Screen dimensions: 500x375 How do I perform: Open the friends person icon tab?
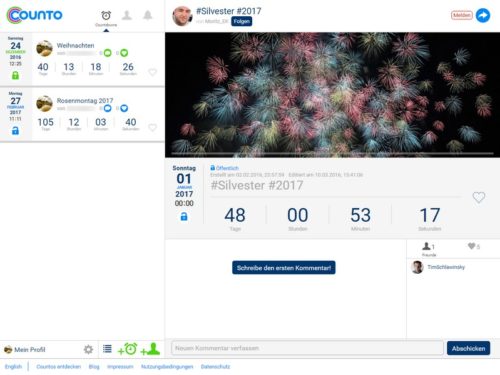(127, 15)
